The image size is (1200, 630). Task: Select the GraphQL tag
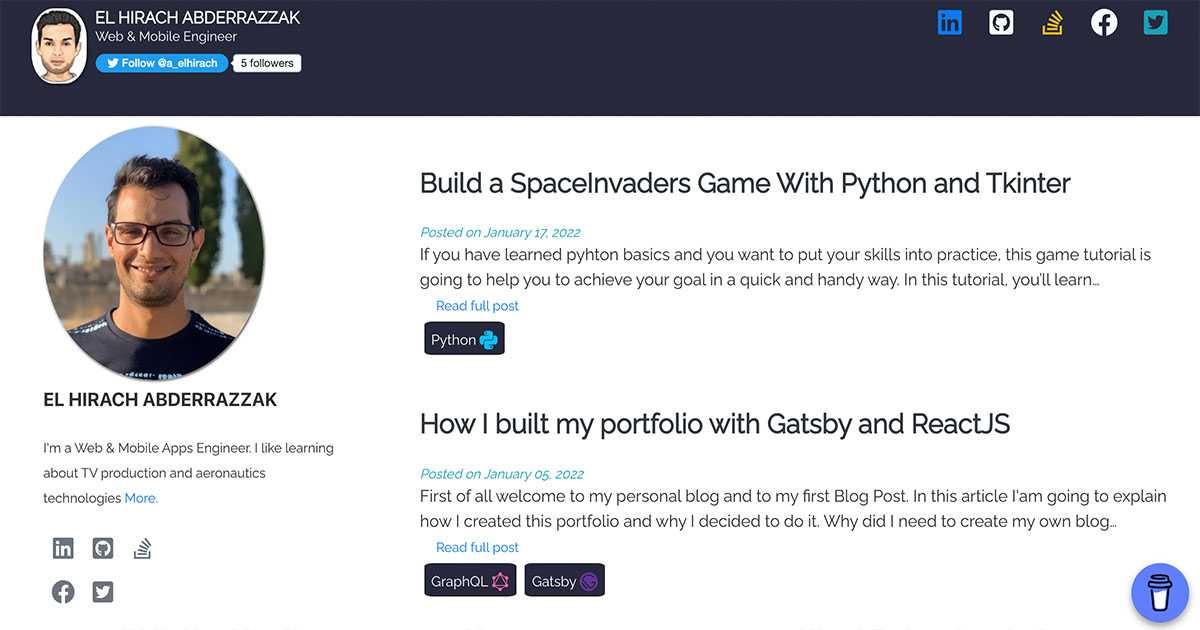[470, 580]
